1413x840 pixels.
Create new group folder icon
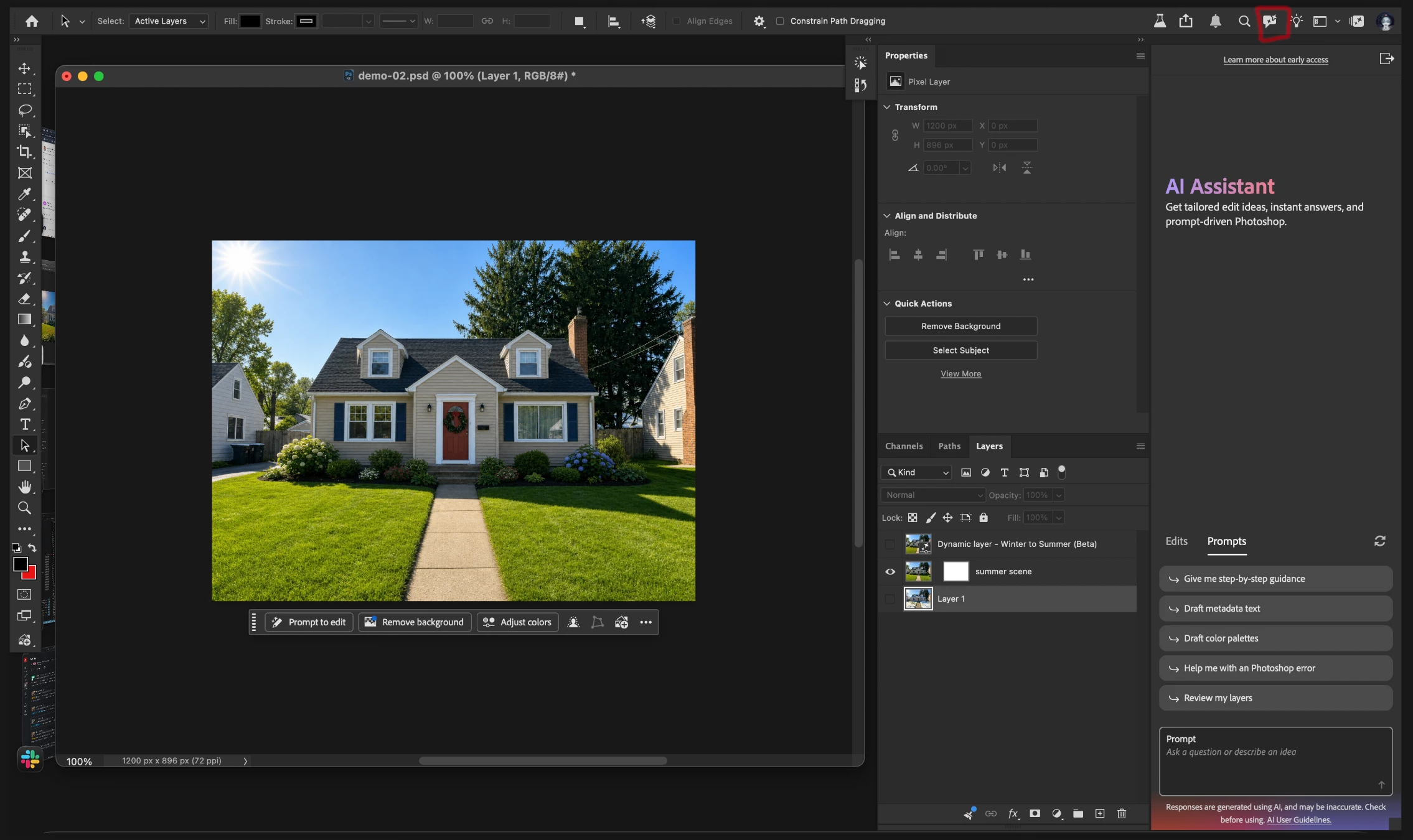(1078, 813)
